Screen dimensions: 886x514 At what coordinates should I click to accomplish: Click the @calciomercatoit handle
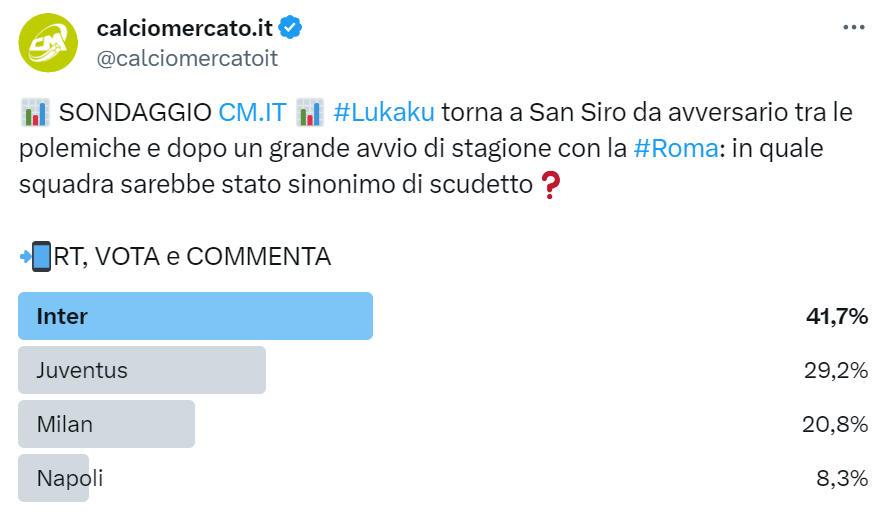[187, 58]
